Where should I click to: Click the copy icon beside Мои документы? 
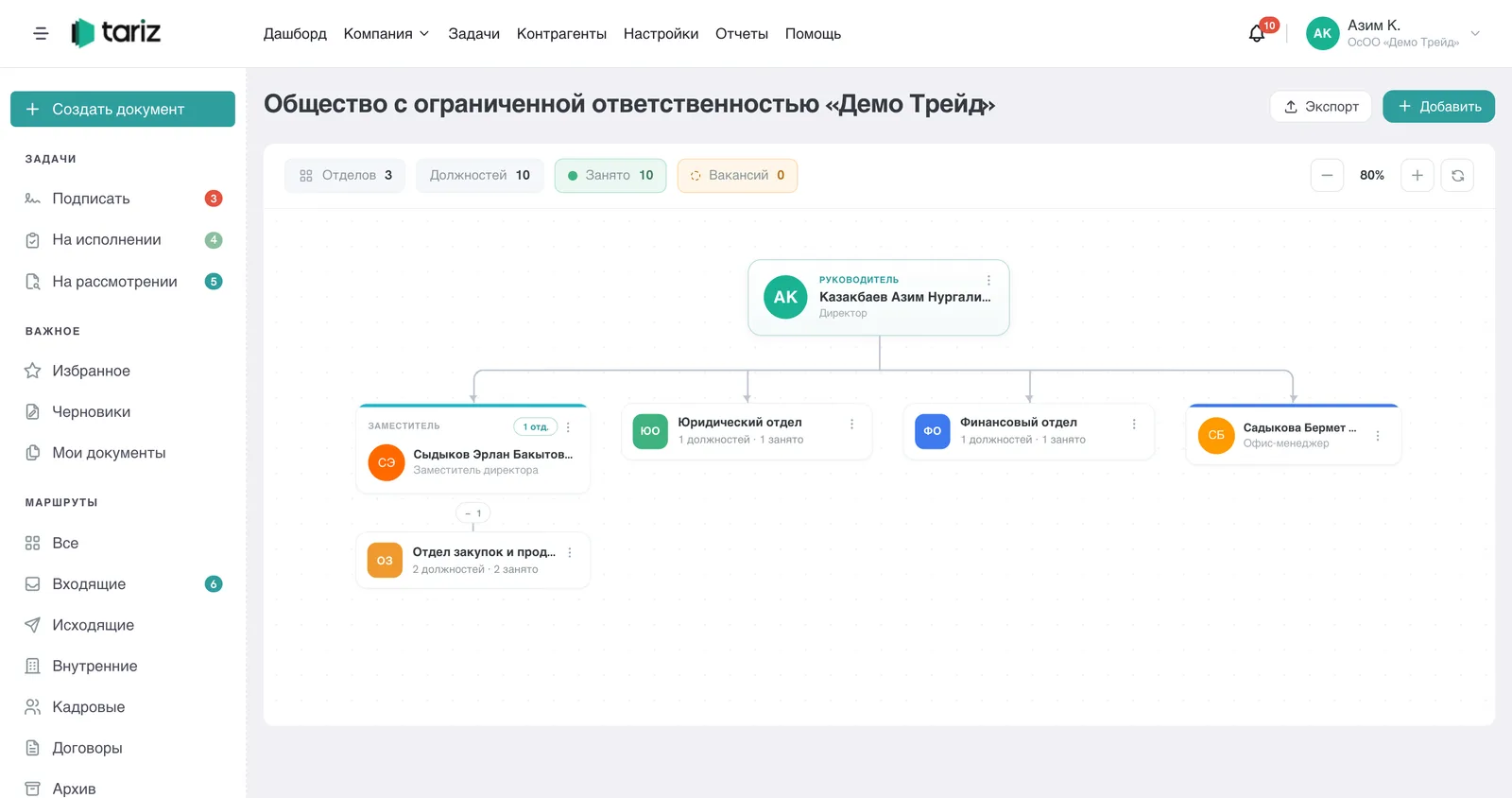click(x=32, y=453)
